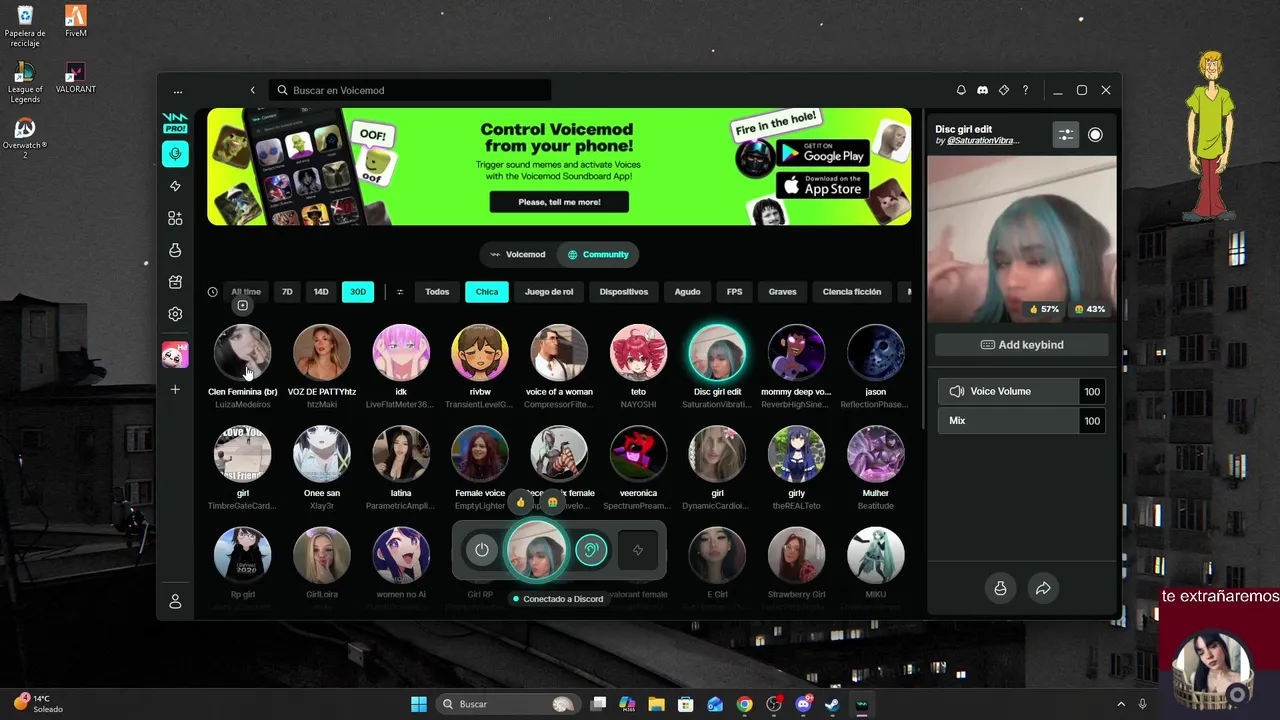1280x720 pixels.
Task: Toggle the voice changer power button
Action: (x=482, y=550)
